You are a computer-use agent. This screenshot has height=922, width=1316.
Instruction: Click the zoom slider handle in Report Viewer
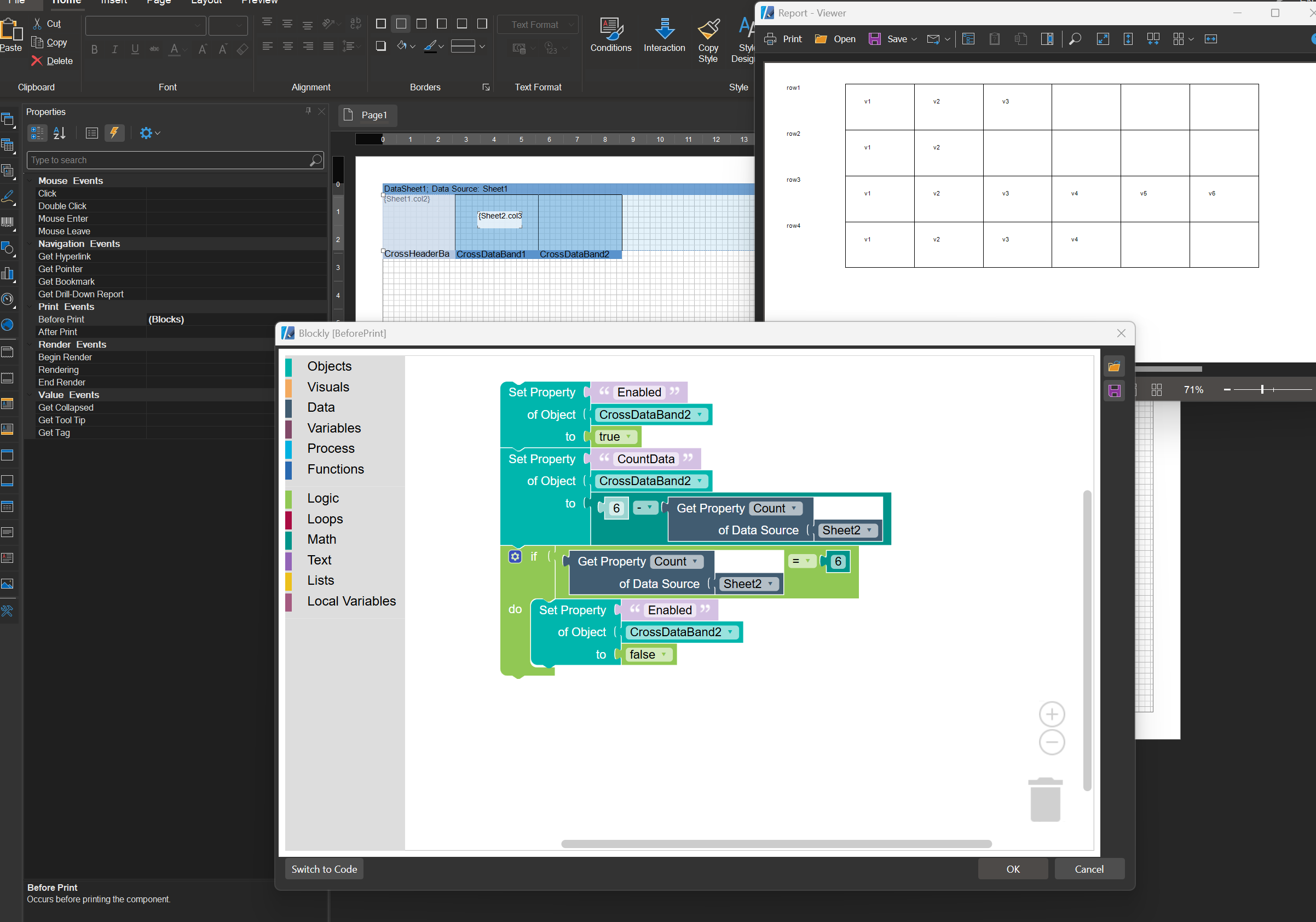tap(1262, 390)
